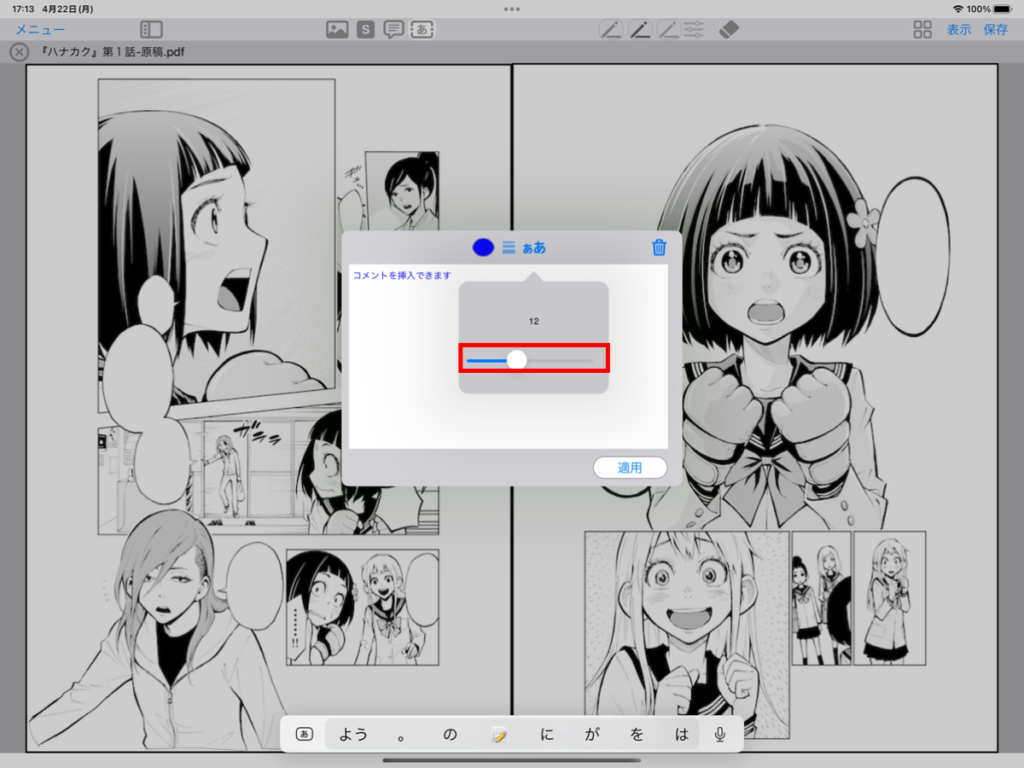Tap the 12 font size value

pos(534,321)
